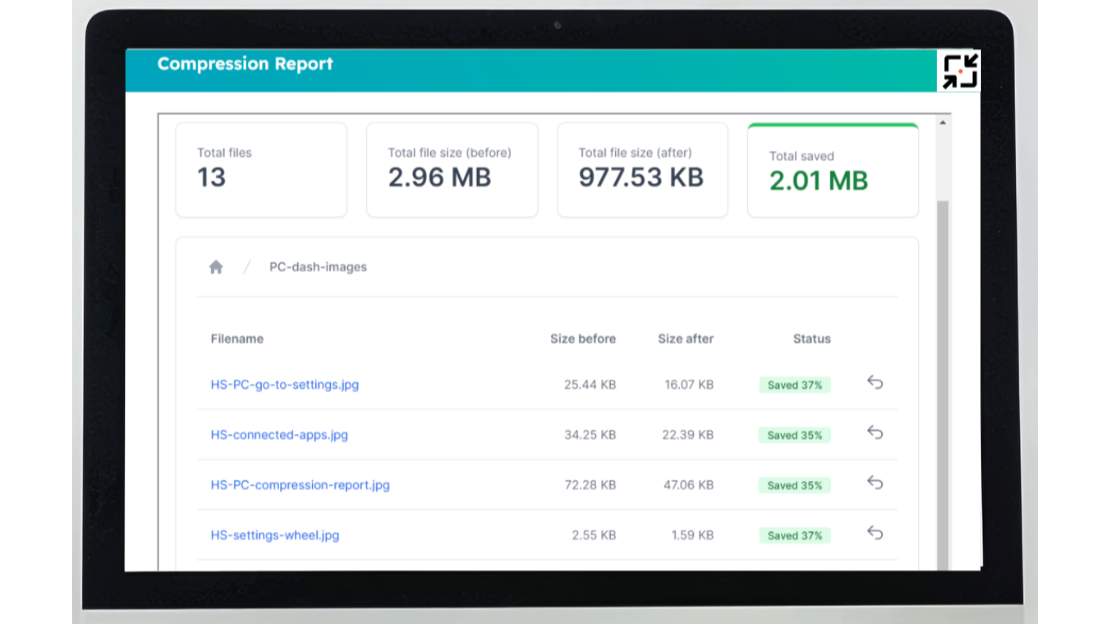Click the Compression Report title
This screenshot has height=624, width=1110.
coord(245,64)
